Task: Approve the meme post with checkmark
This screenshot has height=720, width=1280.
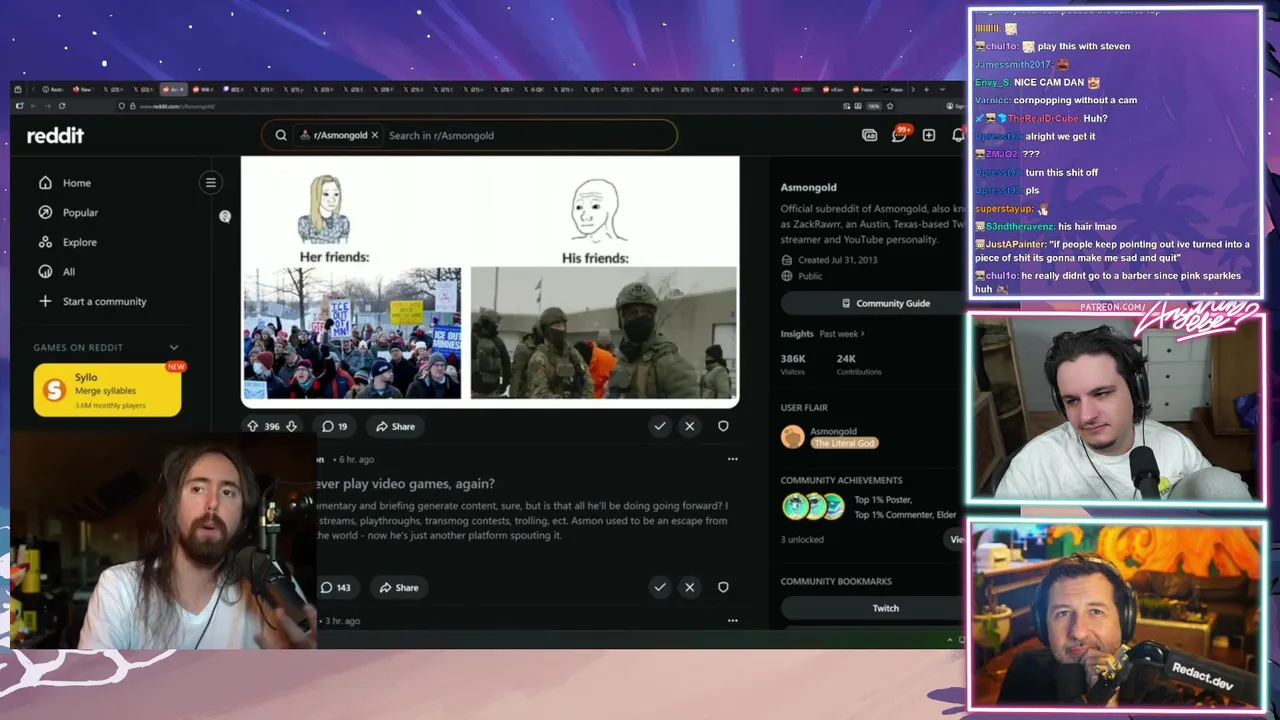Action: click(x=659, y=426)
